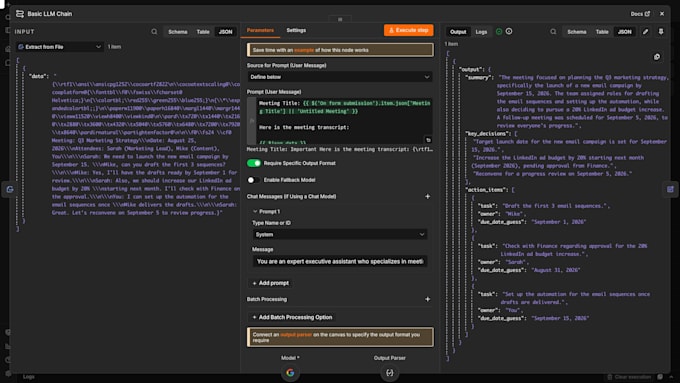The width and height of the screenshot is (680, 383).
Task: Add a chat message with the plus icon
Action: 427,196
